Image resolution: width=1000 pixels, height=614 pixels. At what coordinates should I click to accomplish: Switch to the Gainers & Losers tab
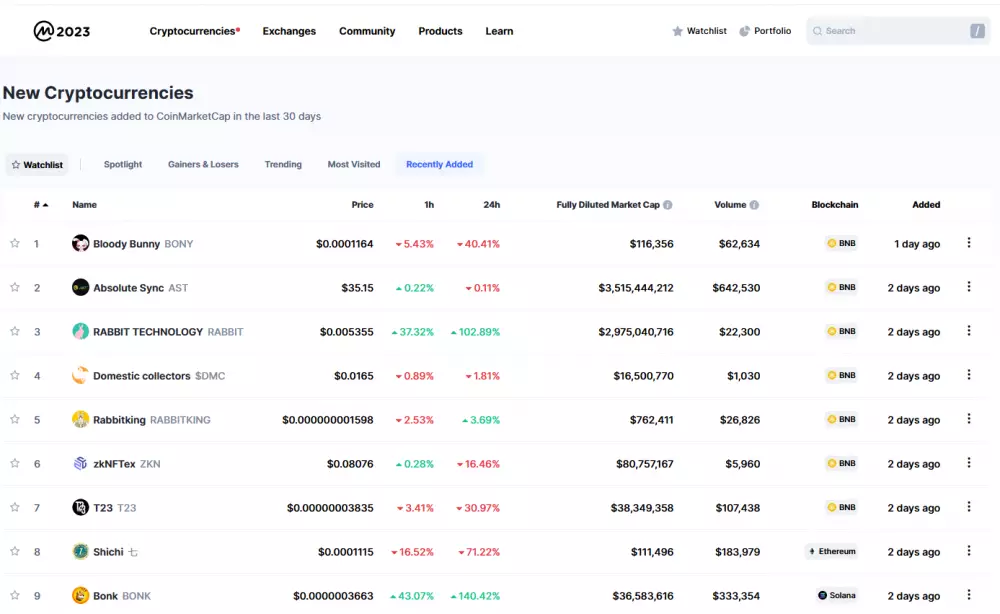pos(203,164)
